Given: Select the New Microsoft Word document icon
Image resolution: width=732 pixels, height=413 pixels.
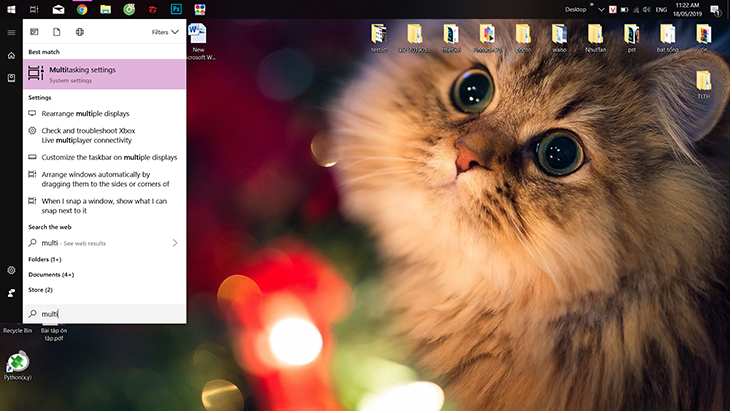Looking at the screenshot, I should click(x=198, y=42).
